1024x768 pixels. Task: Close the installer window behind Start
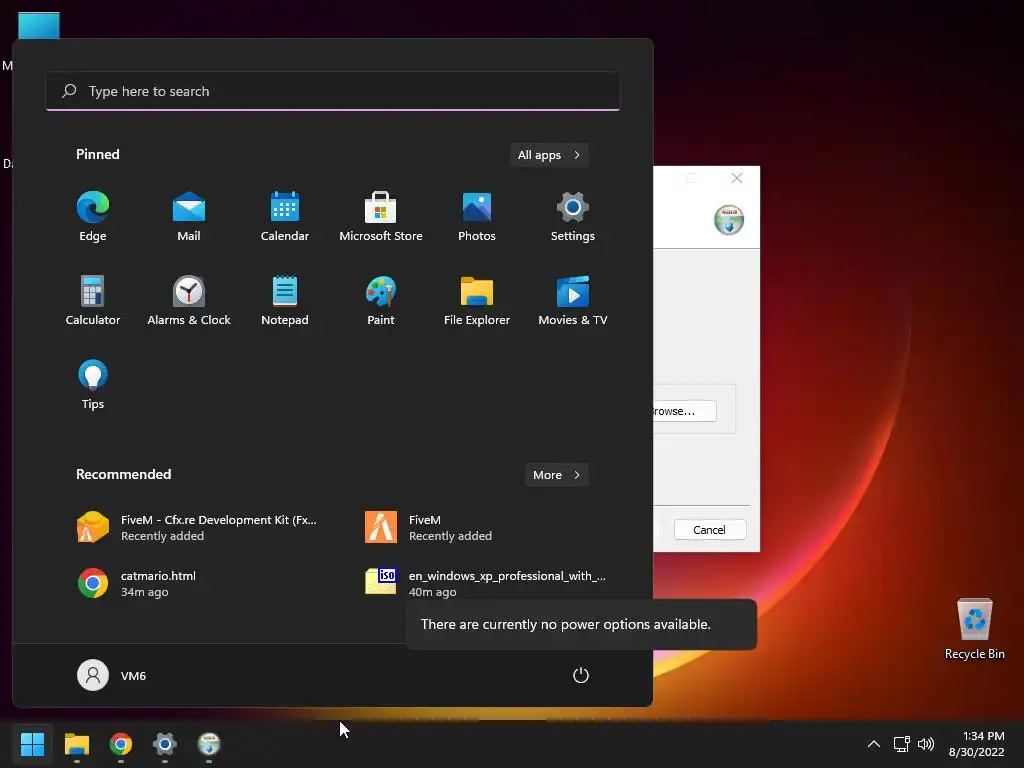[737, 178]
